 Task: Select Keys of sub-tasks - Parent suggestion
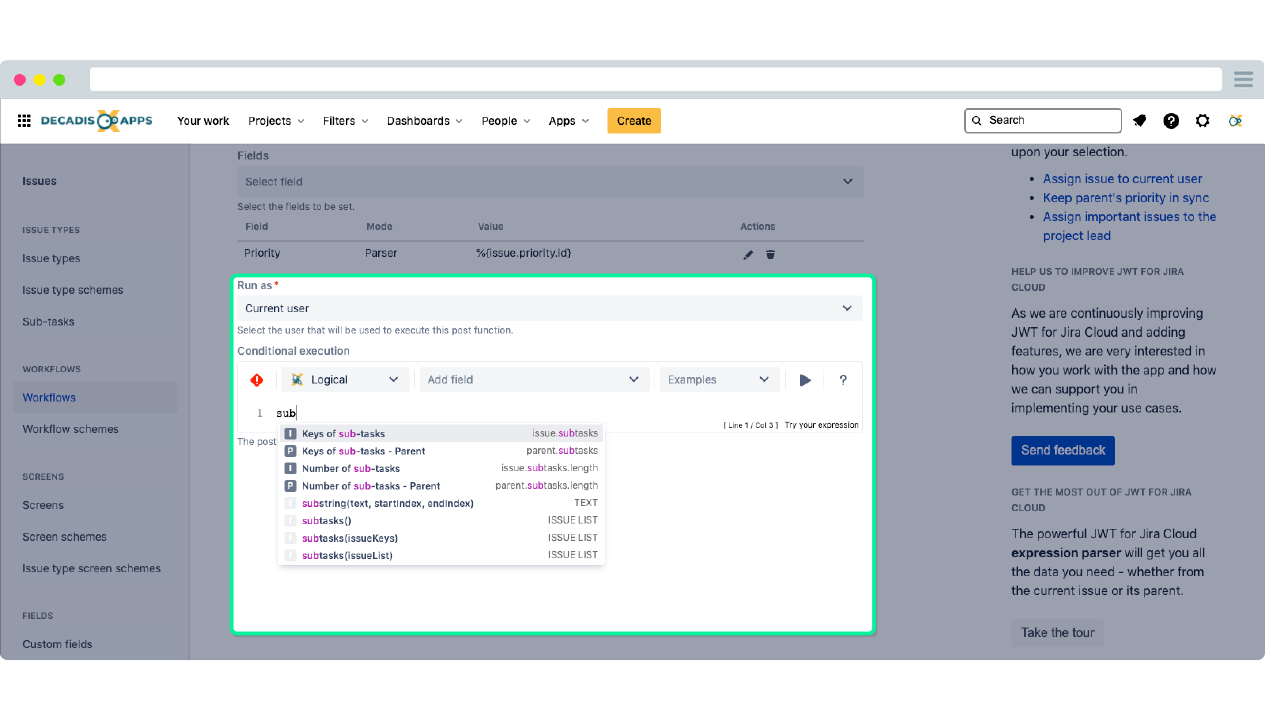pos(441,451)
